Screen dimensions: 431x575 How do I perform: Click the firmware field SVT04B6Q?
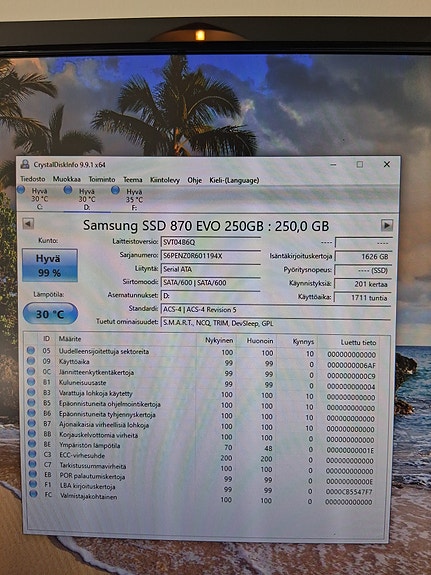(x=211, y=242)
